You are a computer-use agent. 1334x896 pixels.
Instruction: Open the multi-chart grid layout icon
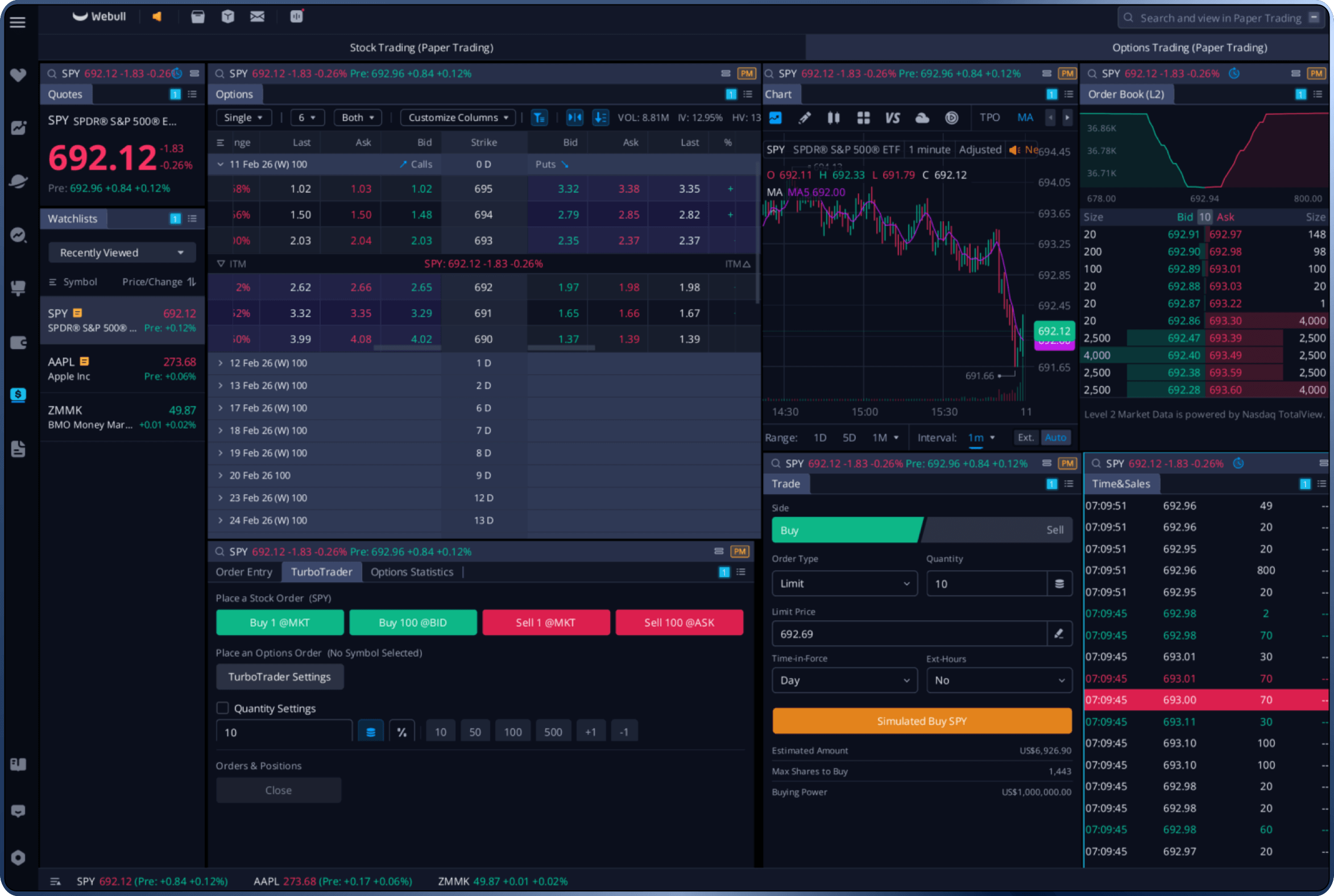coord(863,118)
